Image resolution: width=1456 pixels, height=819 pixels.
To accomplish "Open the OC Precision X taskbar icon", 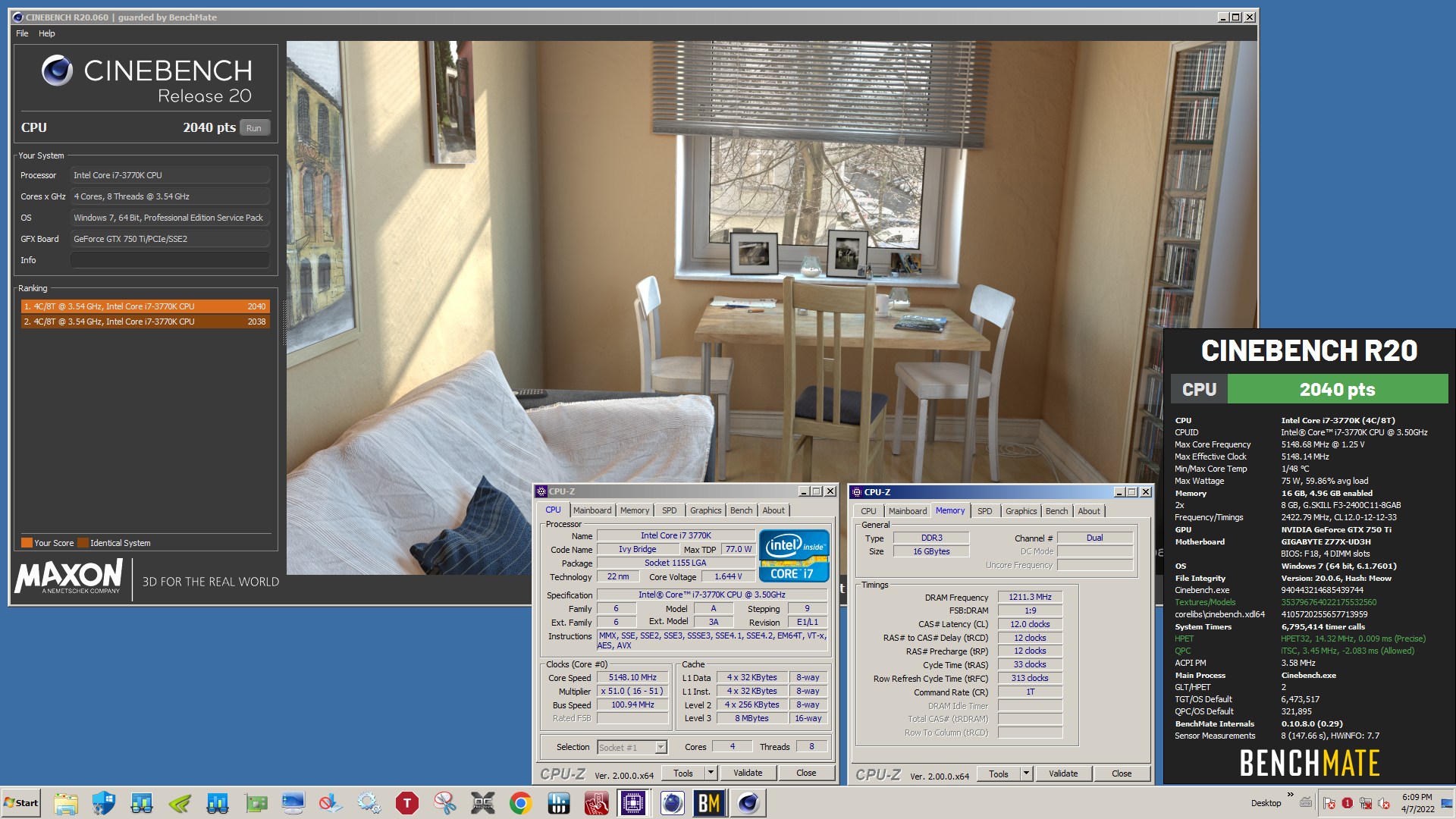I will (483, 802).
